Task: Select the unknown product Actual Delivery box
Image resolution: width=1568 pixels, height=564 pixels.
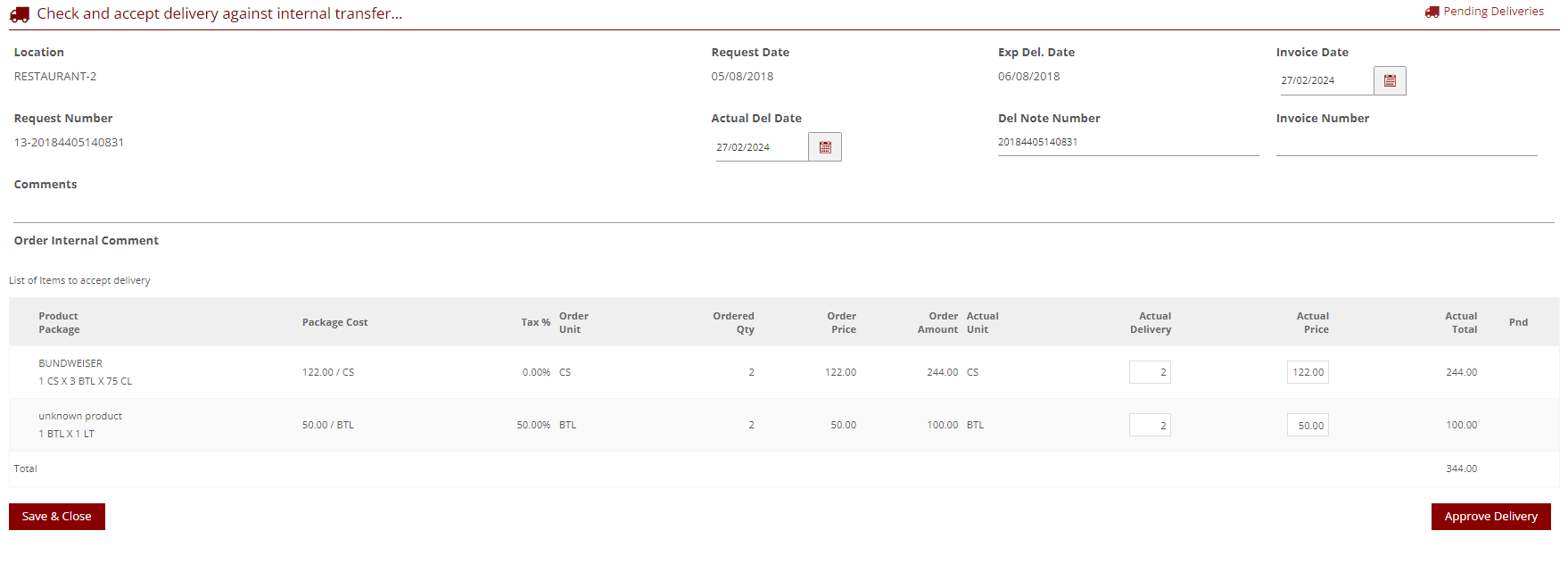Action: click(1150, 426)
